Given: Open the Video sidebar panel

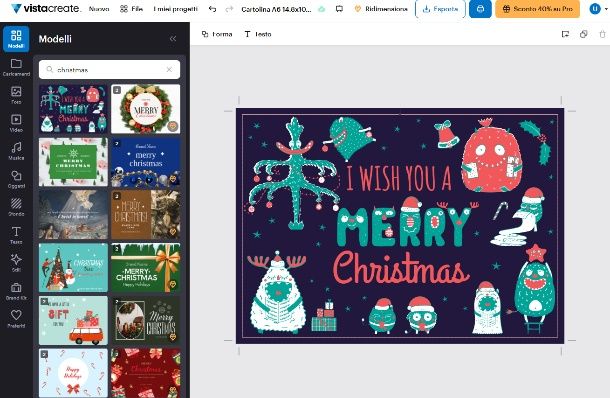Looking at the screenshot, I should 16,123.
